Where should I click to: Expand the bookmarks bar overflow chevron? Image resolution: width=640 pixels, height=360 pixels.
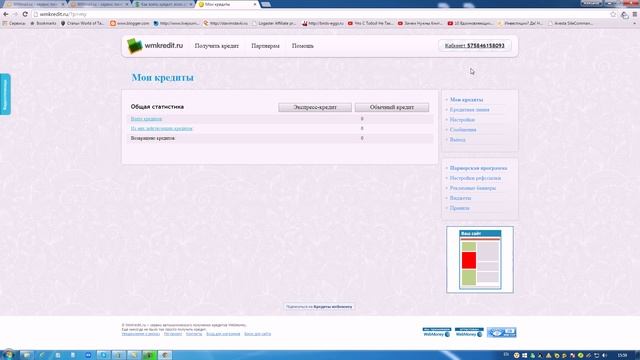coord(634,24)
